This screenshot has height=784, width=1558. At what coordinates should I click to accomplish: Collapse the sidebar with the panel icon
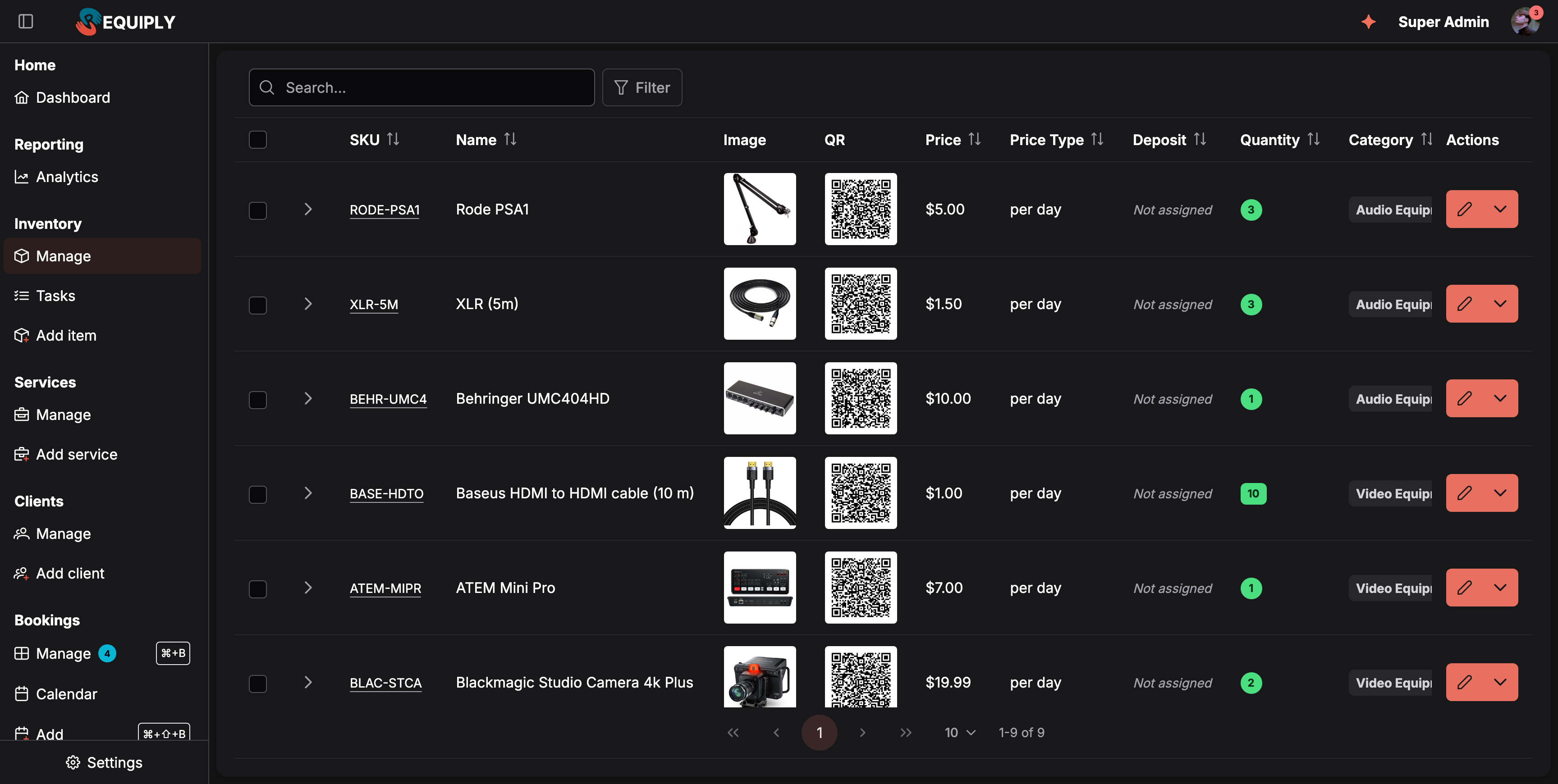click(25, 21)
